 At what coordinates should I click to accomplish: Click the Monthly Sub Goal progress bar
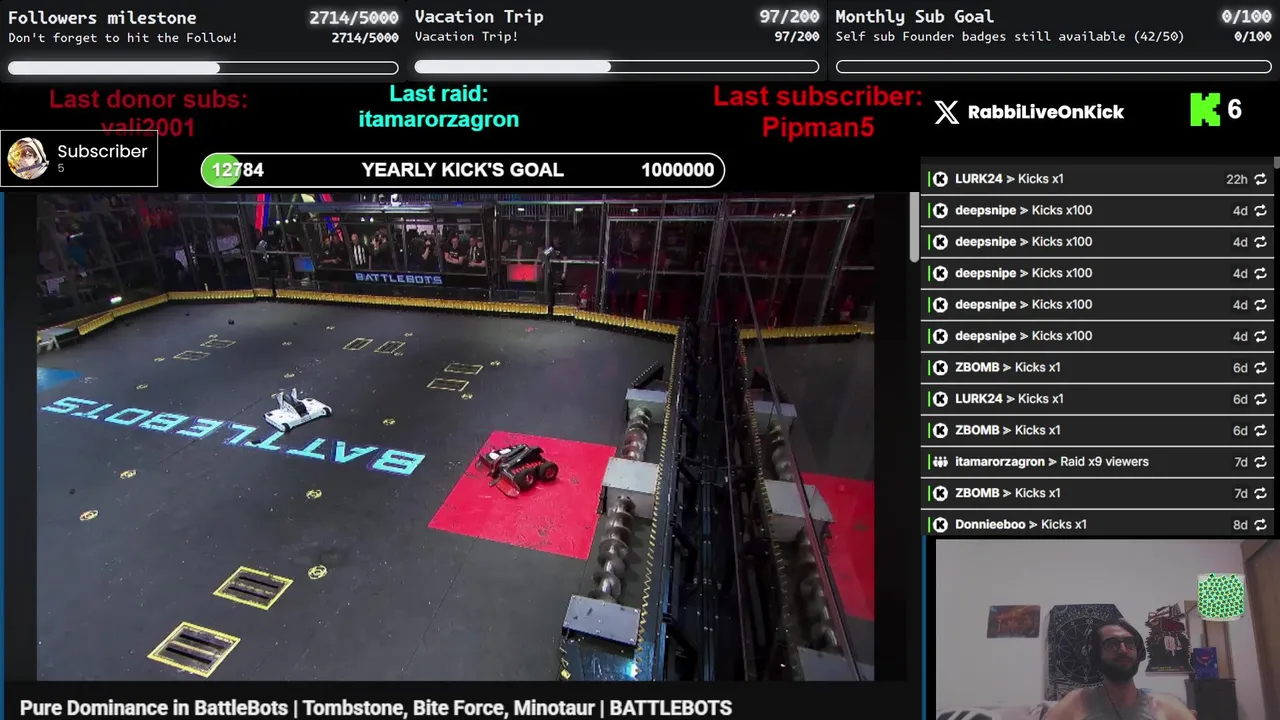[x=1054, y=67]
